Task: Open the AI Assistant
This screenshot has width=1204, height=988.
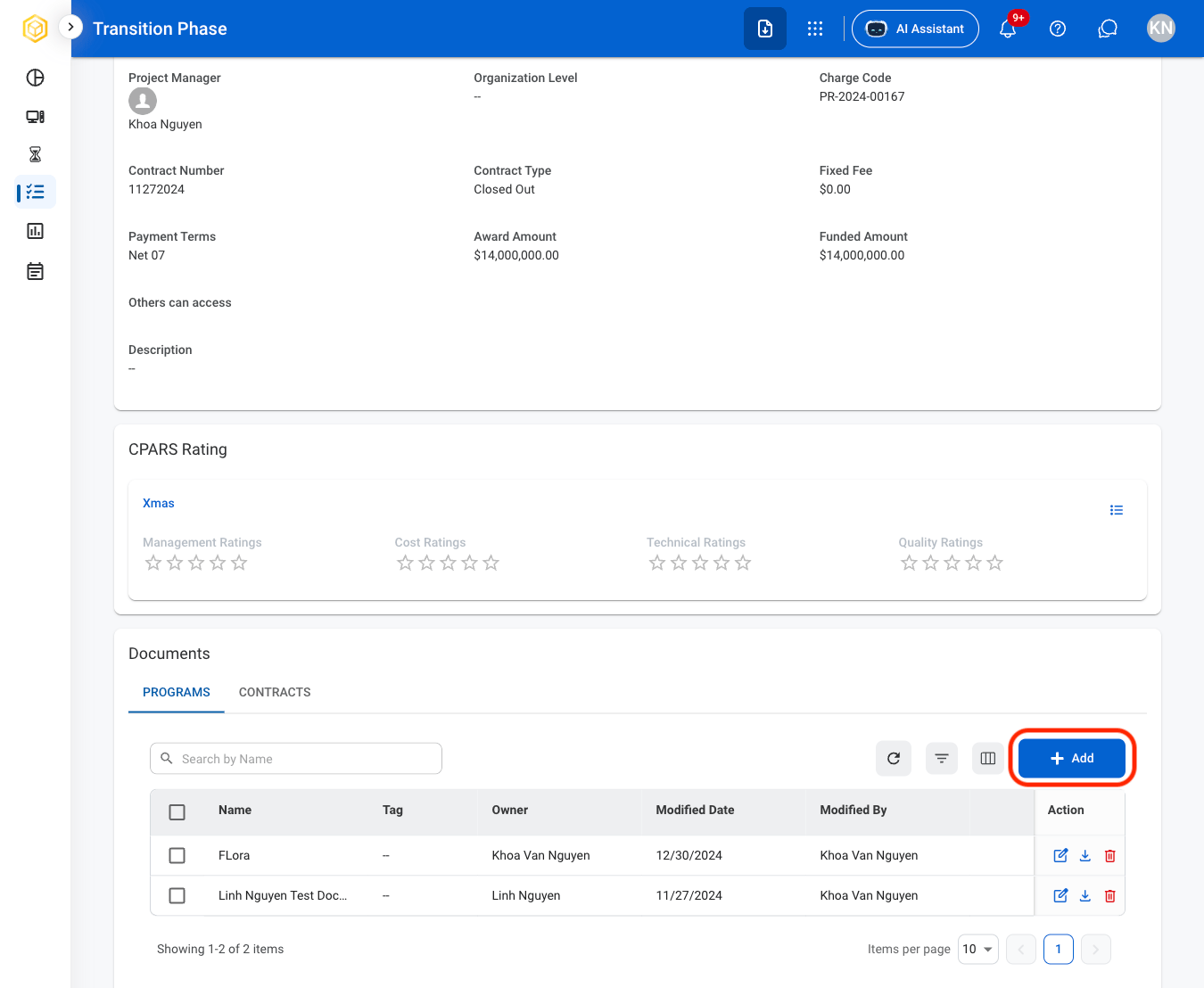Action: (x=915, y=29)
